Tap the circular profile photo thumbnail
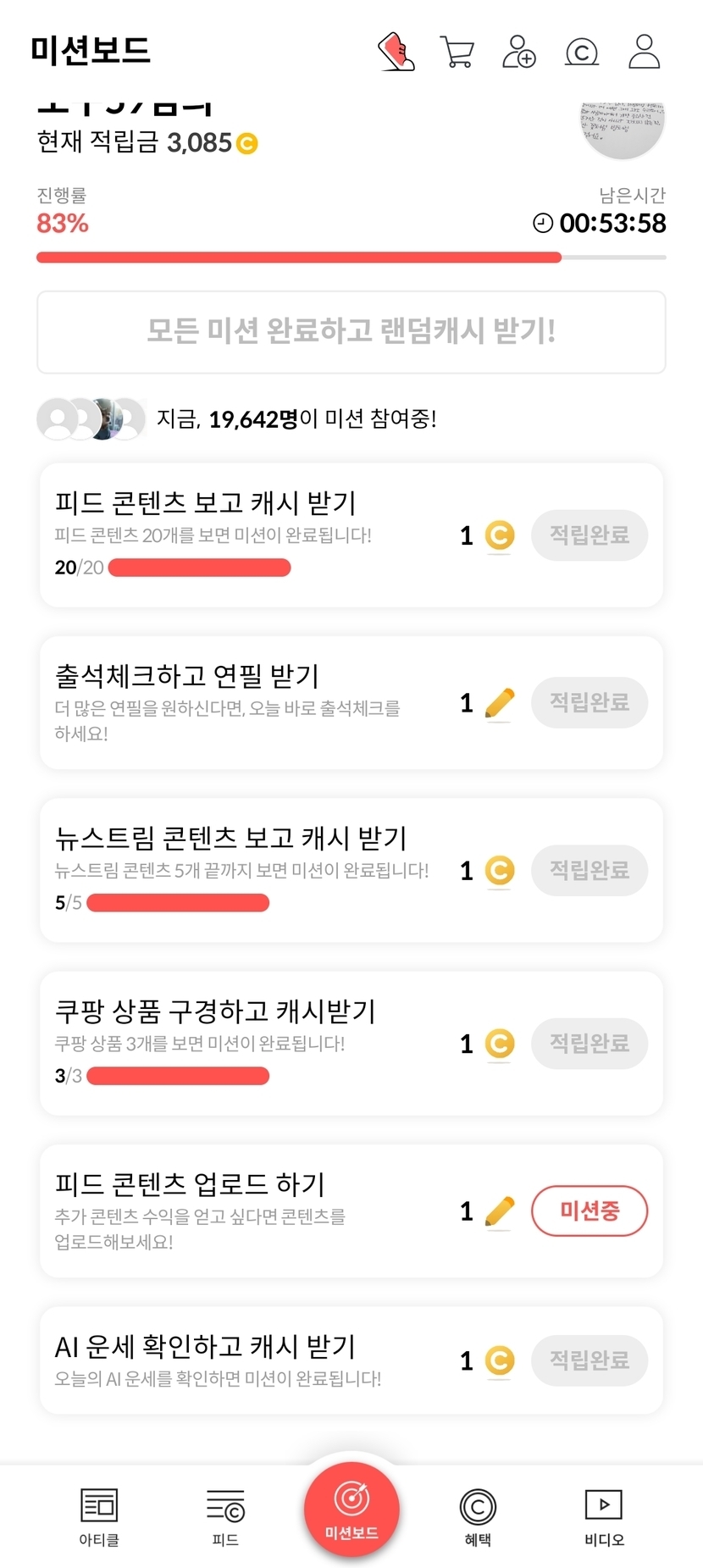Viewport: 703px width, 1568px height. pos(623,127)
